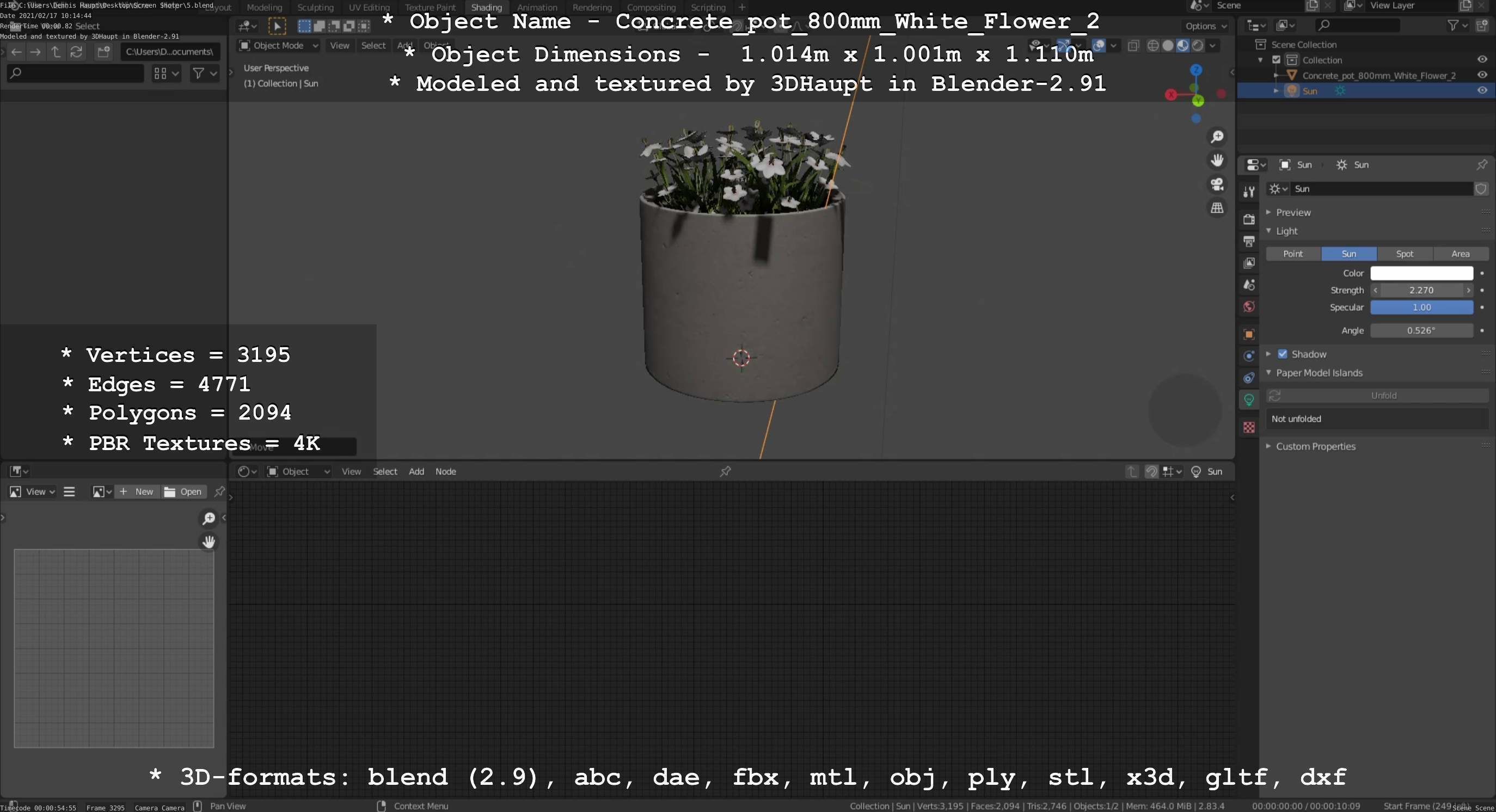The width and height of the screenshot is (1496, 812).
Task: Hide the Concrete_pot_800mm_White_Flower_2 object
Action: coord(1481,75)
